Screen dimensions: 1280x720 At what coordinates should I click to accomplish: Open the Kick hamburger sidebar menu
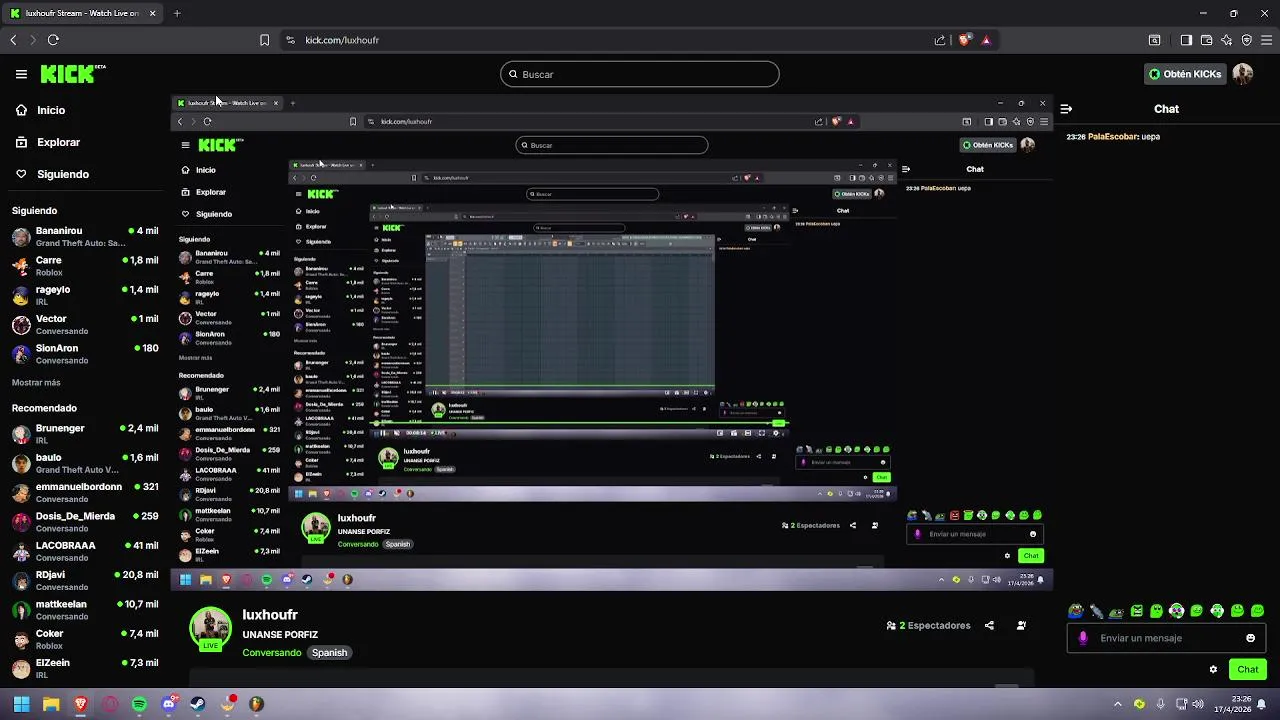21,74
